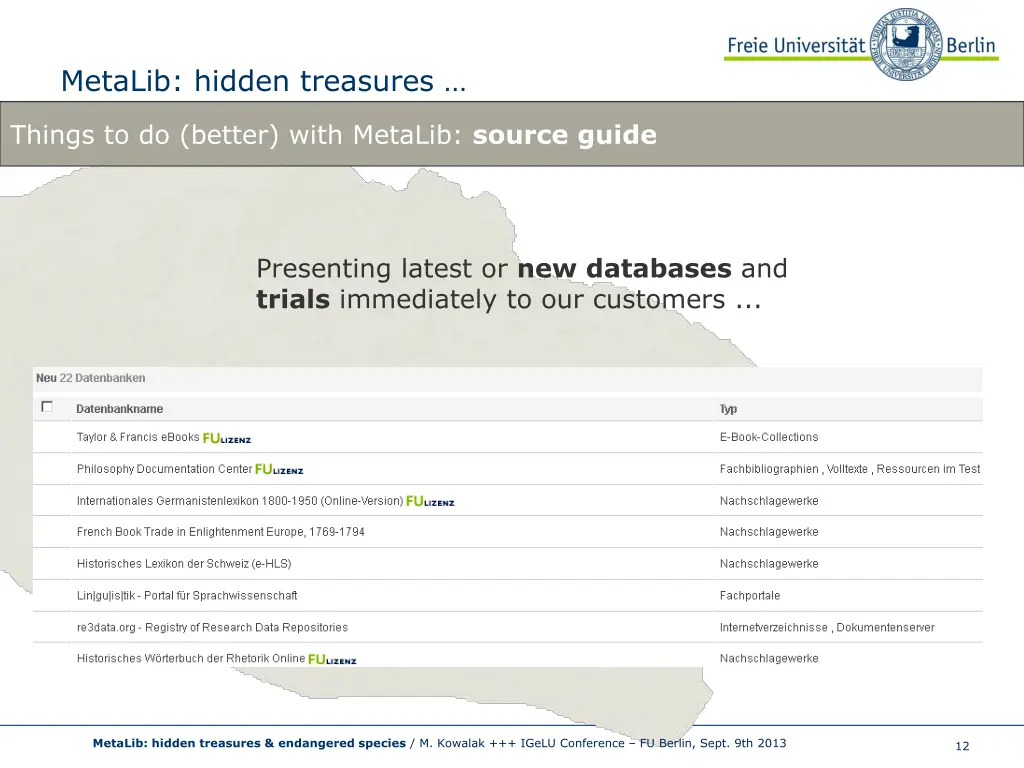The image size is (1024, 768).
Task: Click Nachschlagewerke in the Lexikon der Schweiz row
Action: 769,564
